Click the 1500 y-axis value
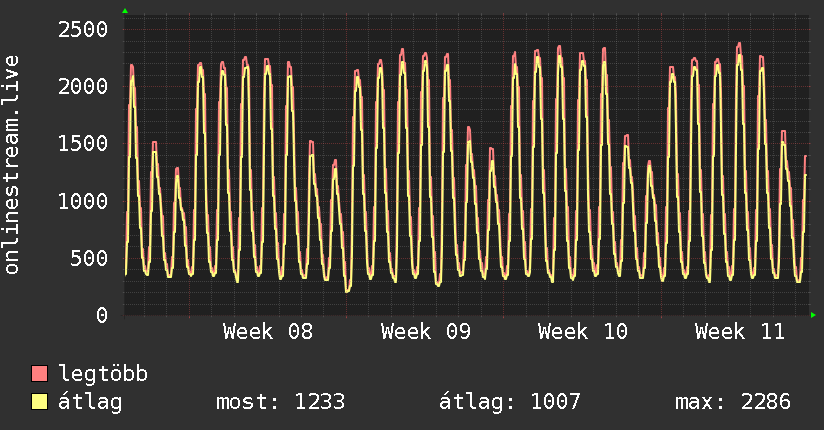824x430 pixels. [x=81, y=143]
